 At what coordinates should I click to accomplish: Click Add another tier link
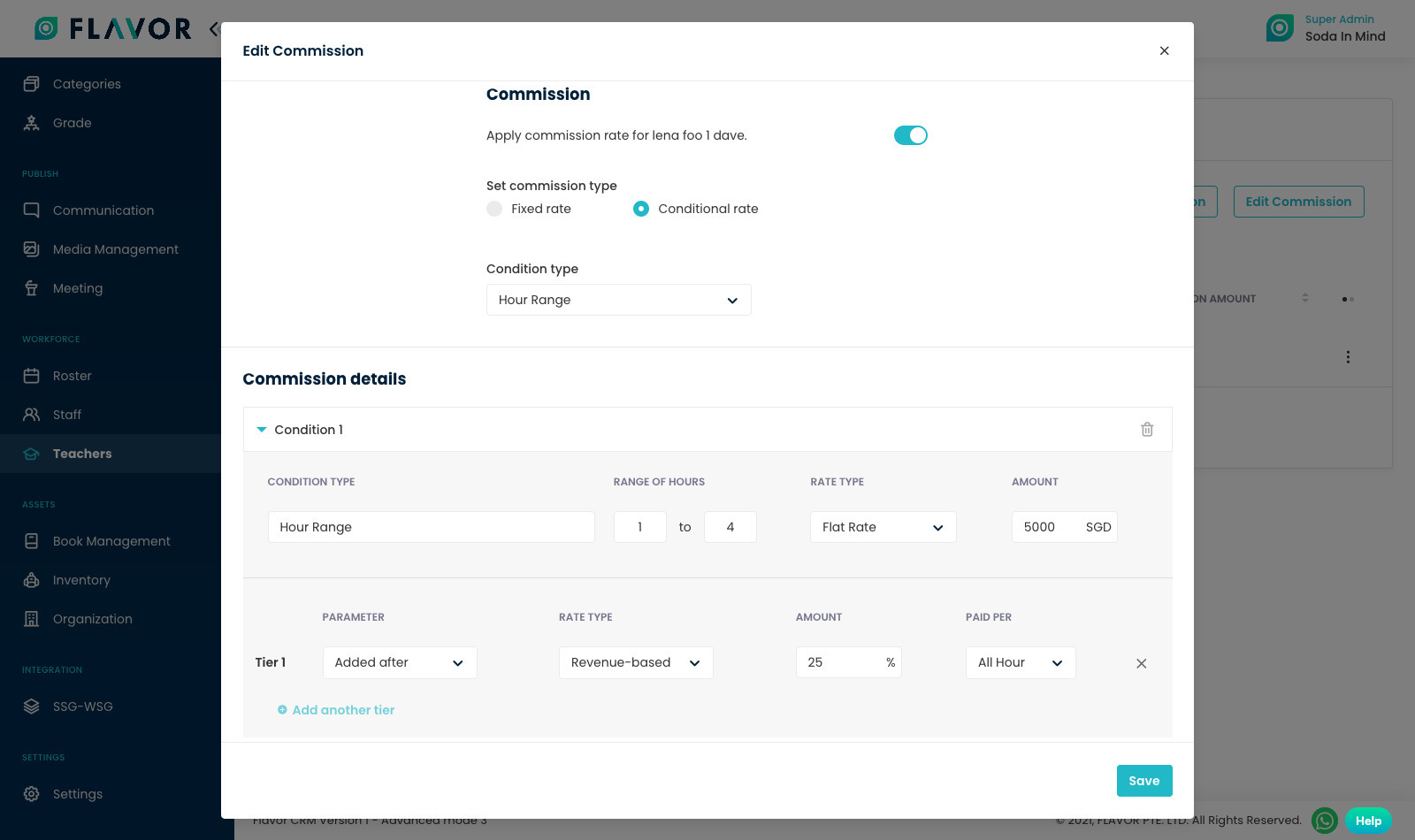[343, 710]
